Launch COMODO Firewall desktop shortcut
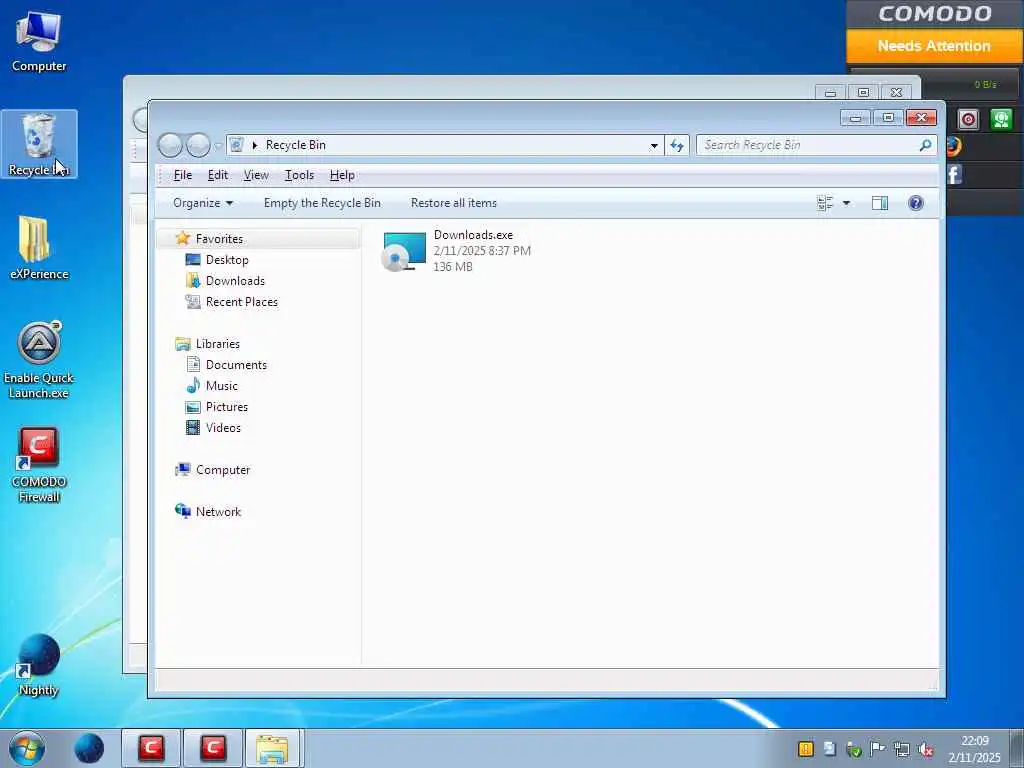The height and width of the screenshot is (768, 1024). click(x=39, y=465)
